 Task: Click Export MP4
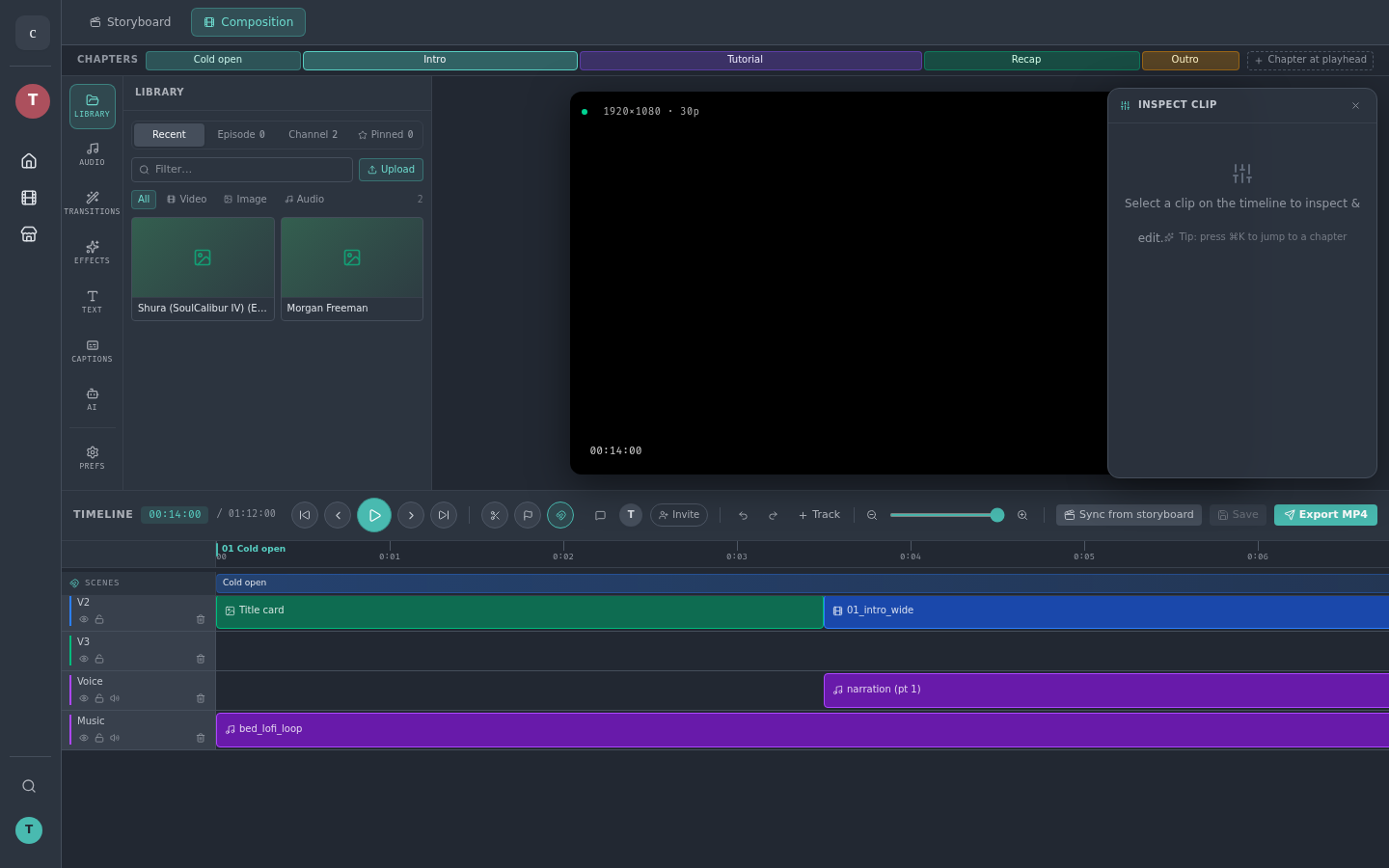click(1325, 515)
